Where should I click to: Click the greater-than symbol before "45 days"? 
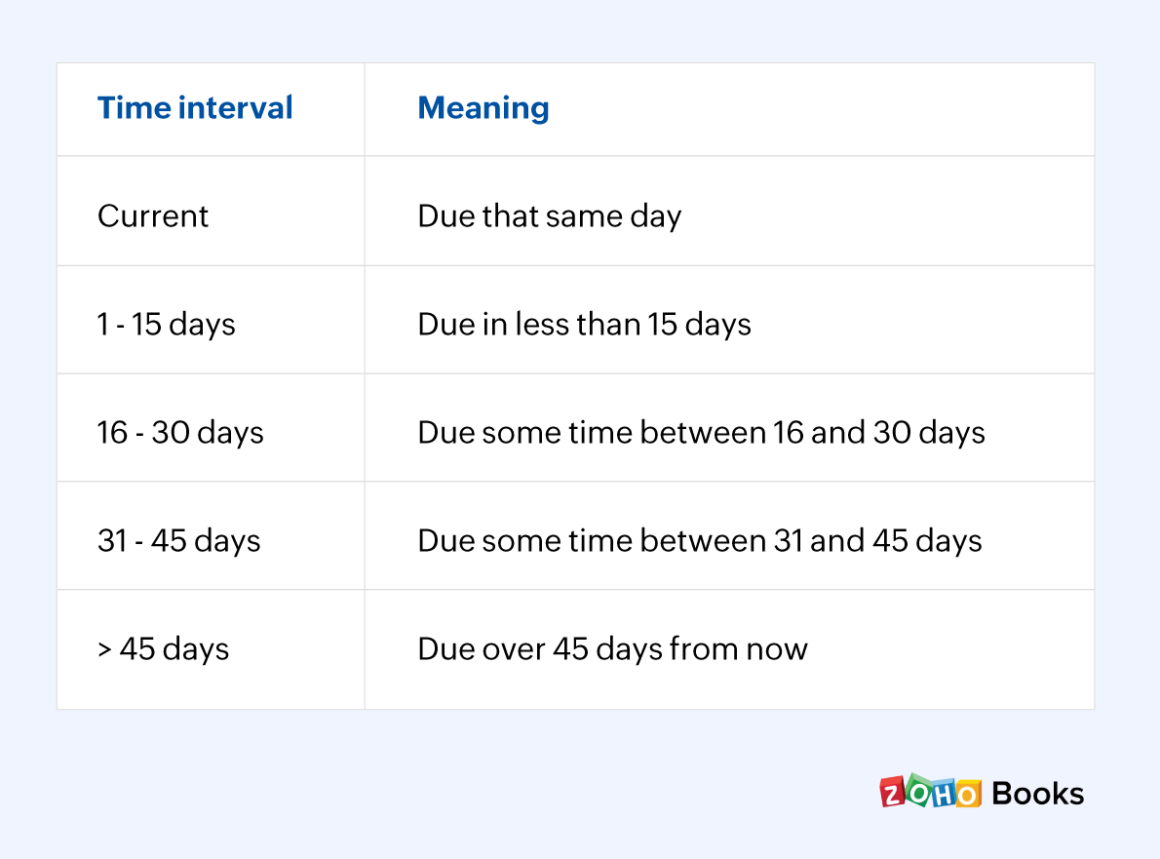105,649
